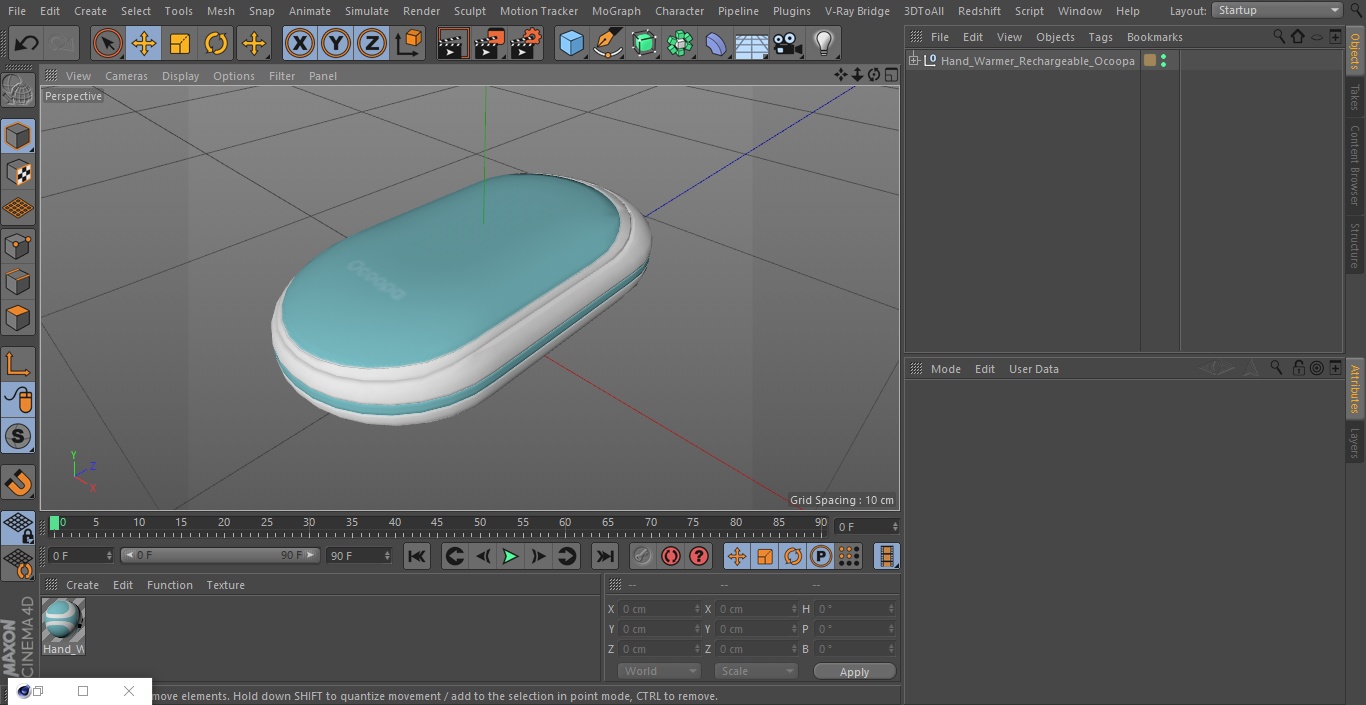Click Record Active Objects button
This screenshot has height=705, width=1366.
point(642,556)
